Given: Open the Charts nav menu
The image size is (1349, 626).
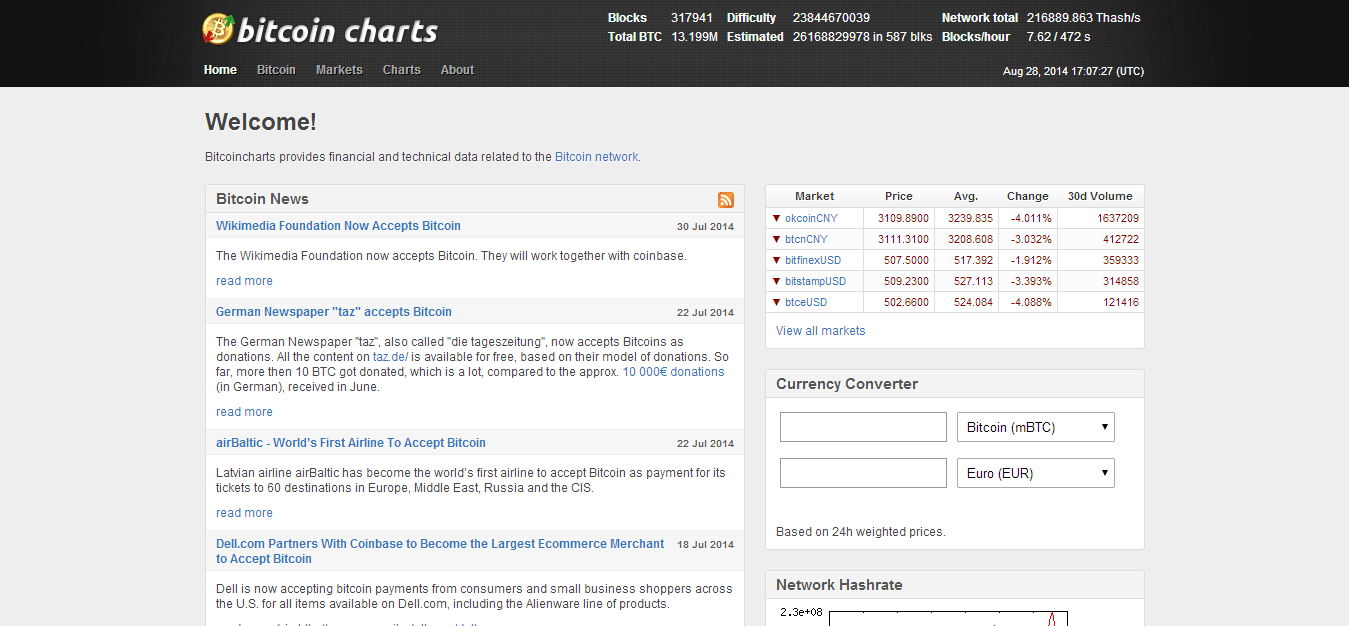Looking at the screenshot, I should pyautogui.click(x=402, y=70).
